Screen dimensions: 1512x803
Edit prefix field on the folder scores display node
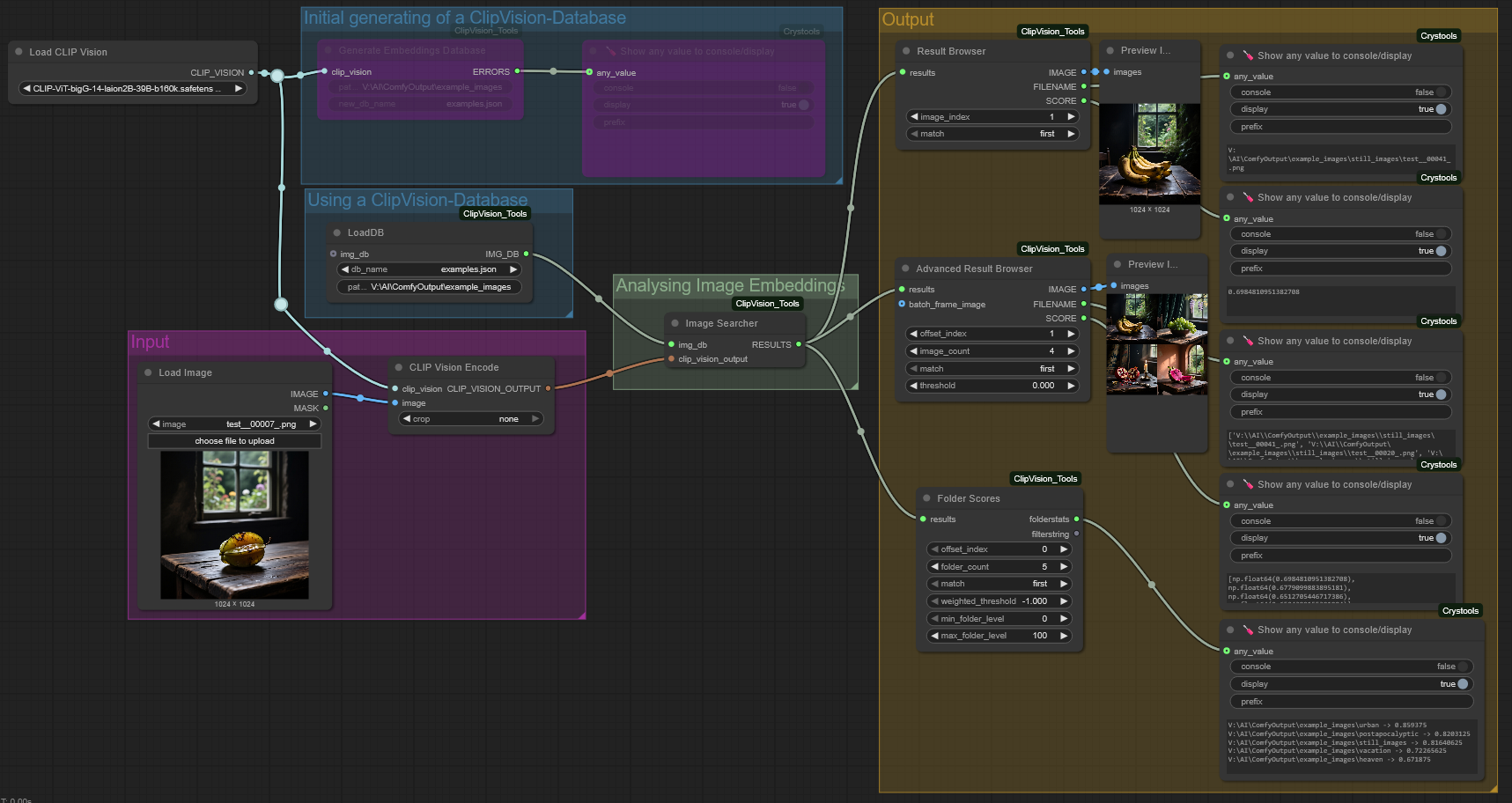1351,702
